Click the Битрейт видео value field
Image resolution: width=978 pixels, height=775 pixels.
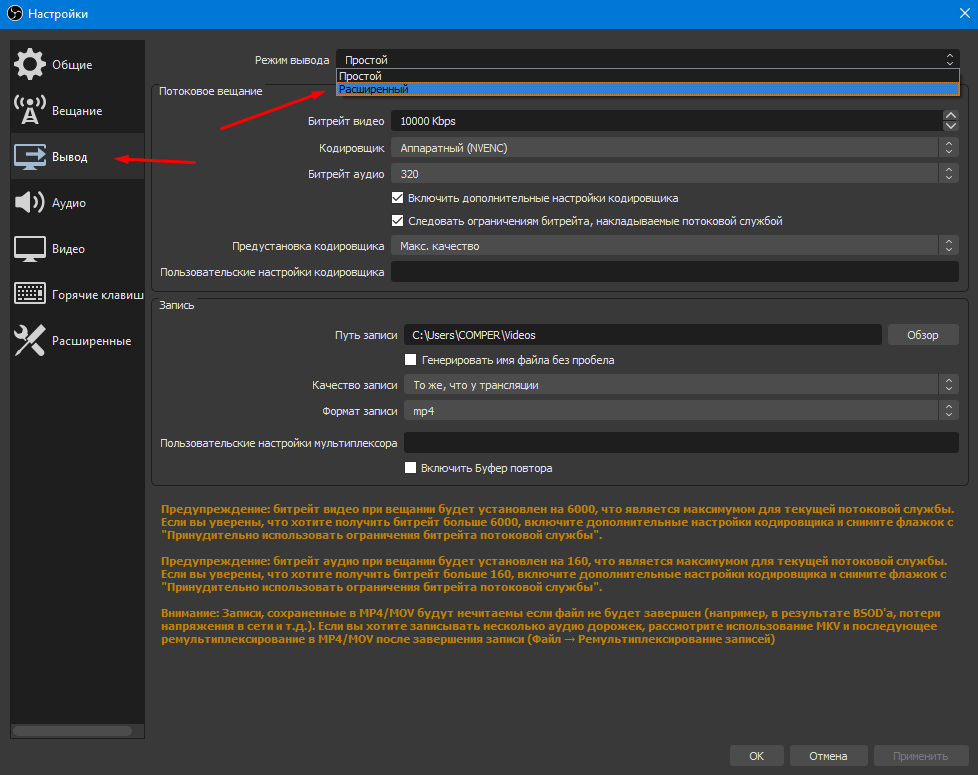pyautogui.click(x=667, y=121)
